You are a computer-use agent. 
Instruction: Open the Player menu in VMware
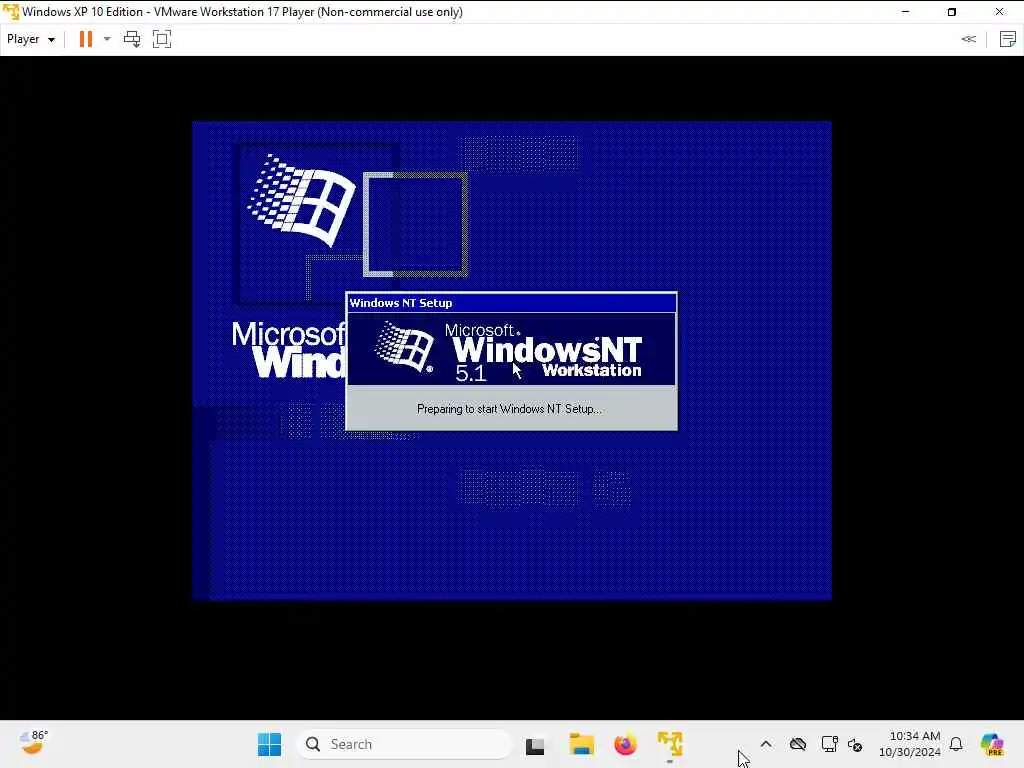click(x=30, y=39)
